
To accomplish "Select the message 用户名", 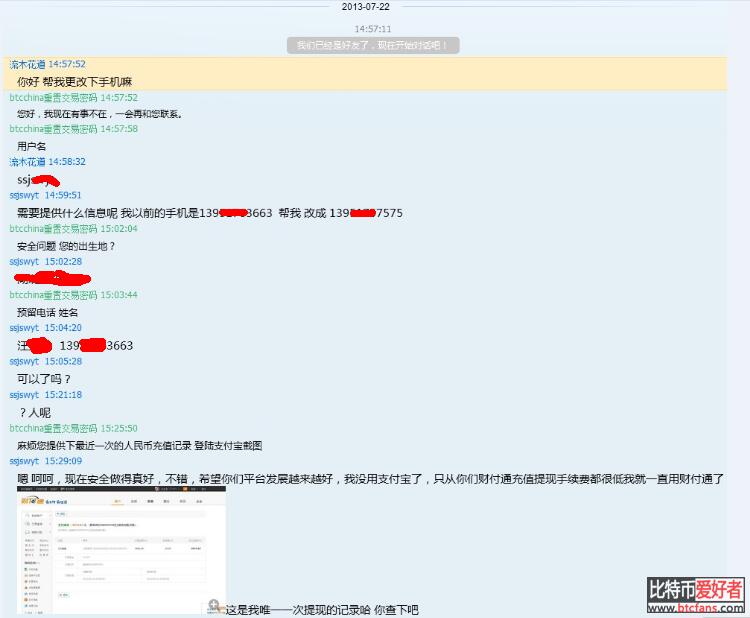I will pos(32,146).
